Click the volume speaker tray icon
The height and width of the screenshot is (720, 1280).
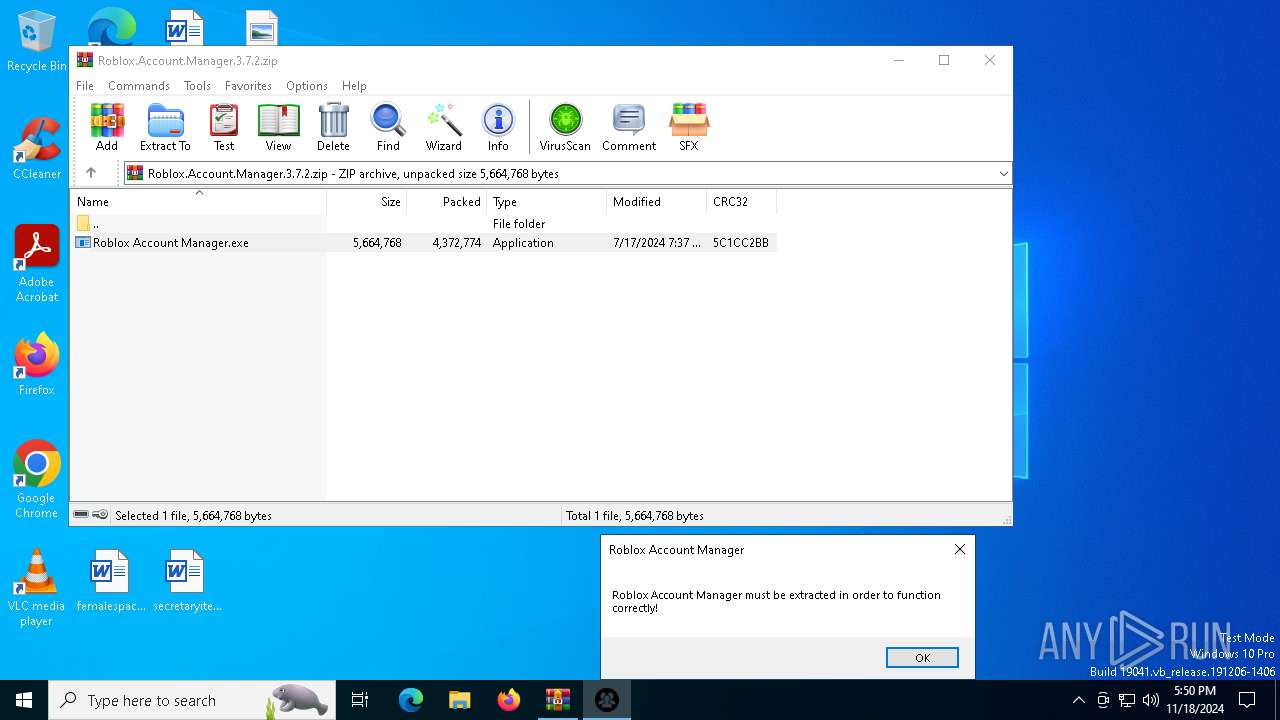pos(1151,700)
